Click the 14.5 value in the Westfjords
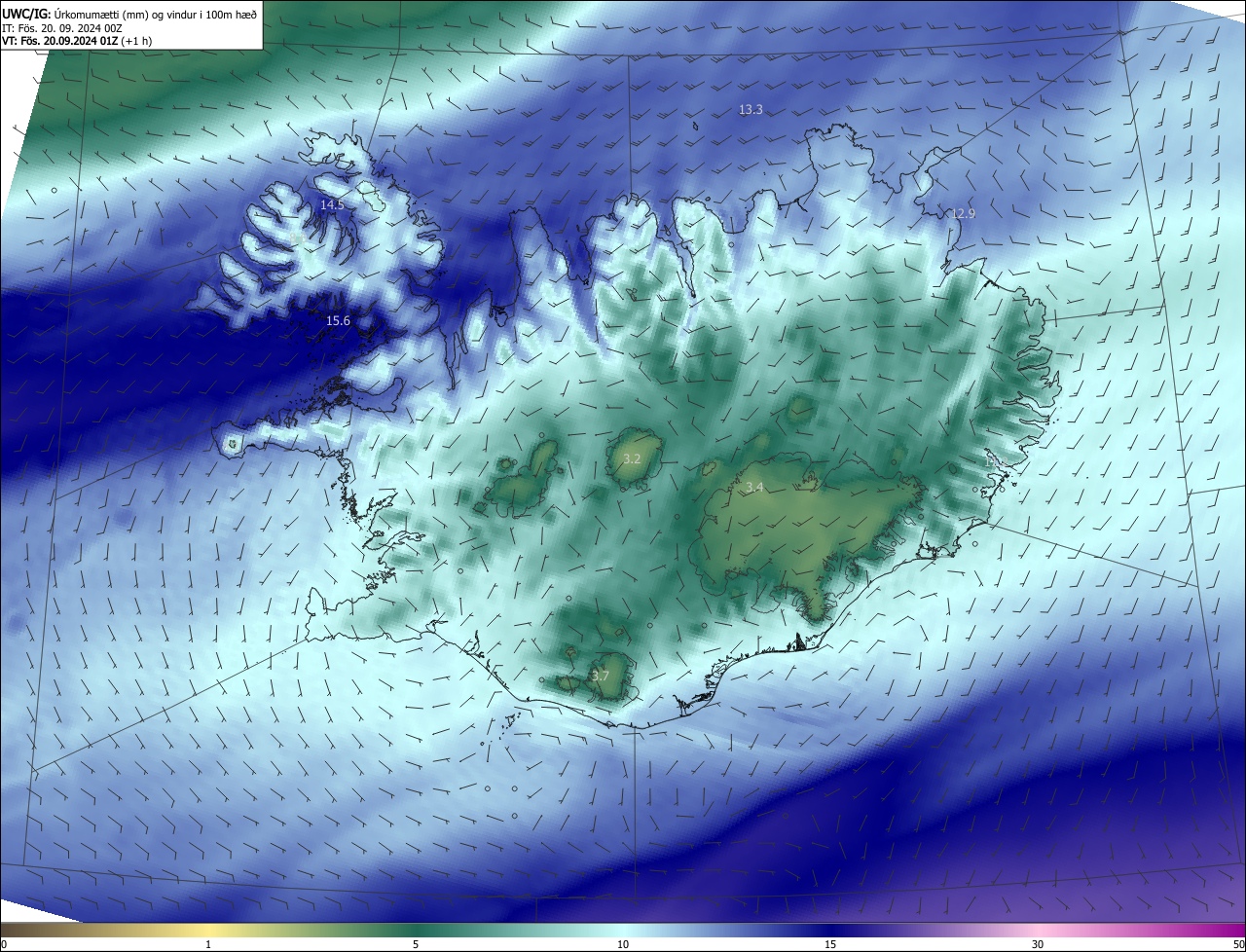 pos(332,204)
